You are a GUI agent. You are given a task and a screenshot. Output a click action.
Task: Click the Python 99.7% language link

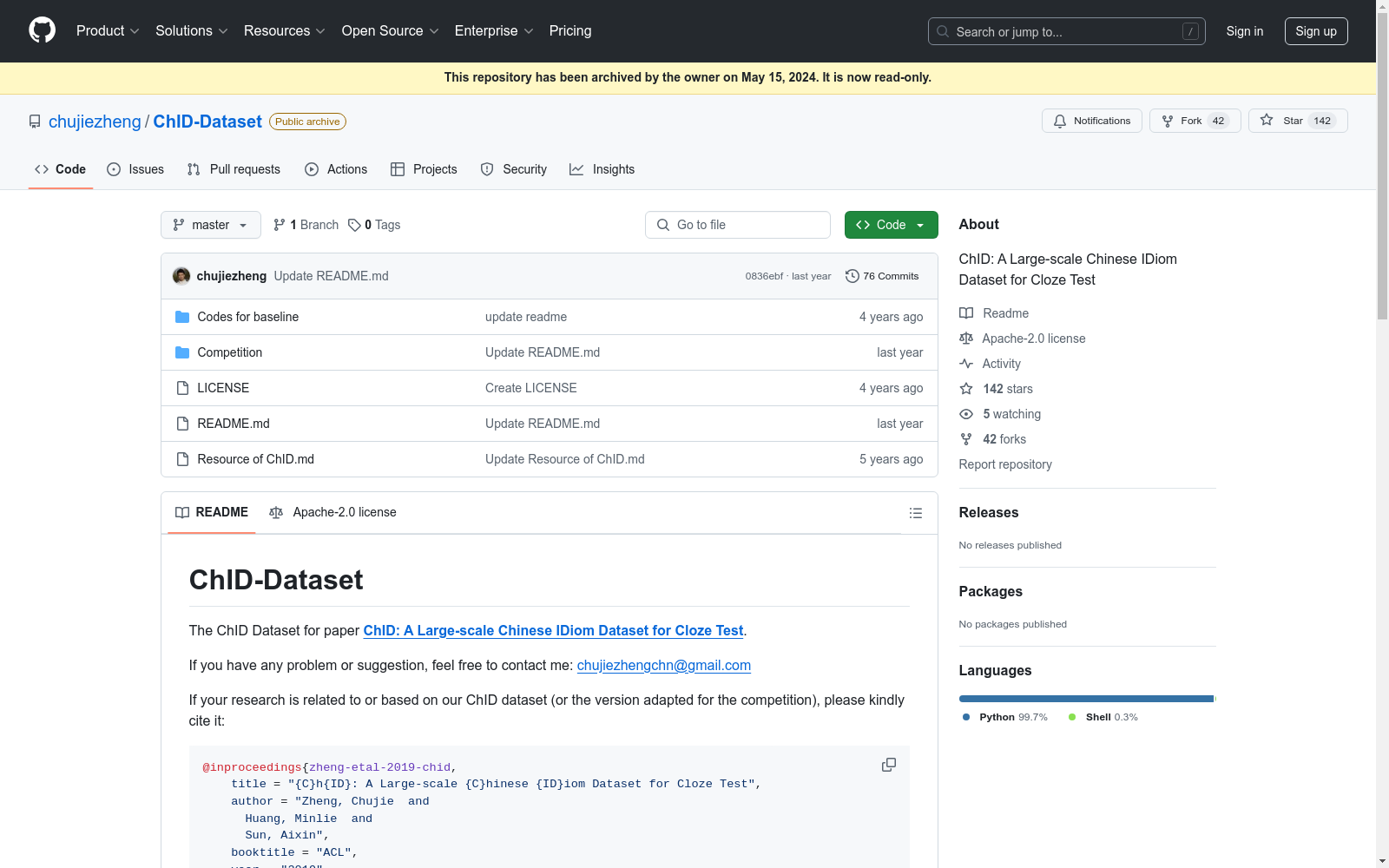coord(1005,717)
